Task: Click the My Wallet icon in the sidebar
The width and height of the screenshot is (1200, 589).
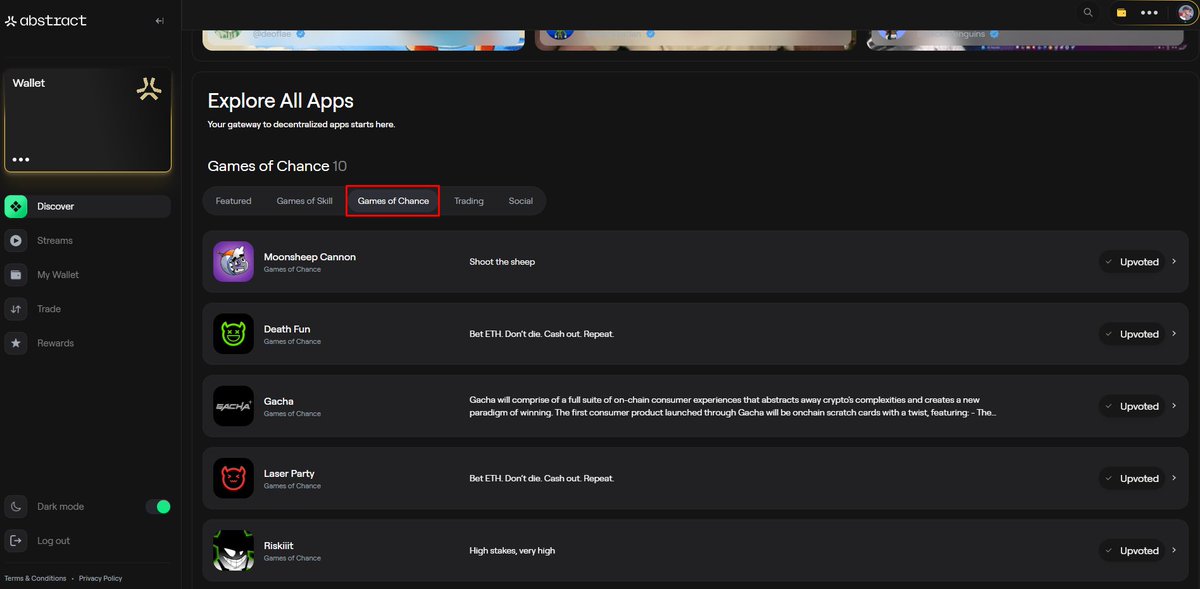Action: coord(16,274)
